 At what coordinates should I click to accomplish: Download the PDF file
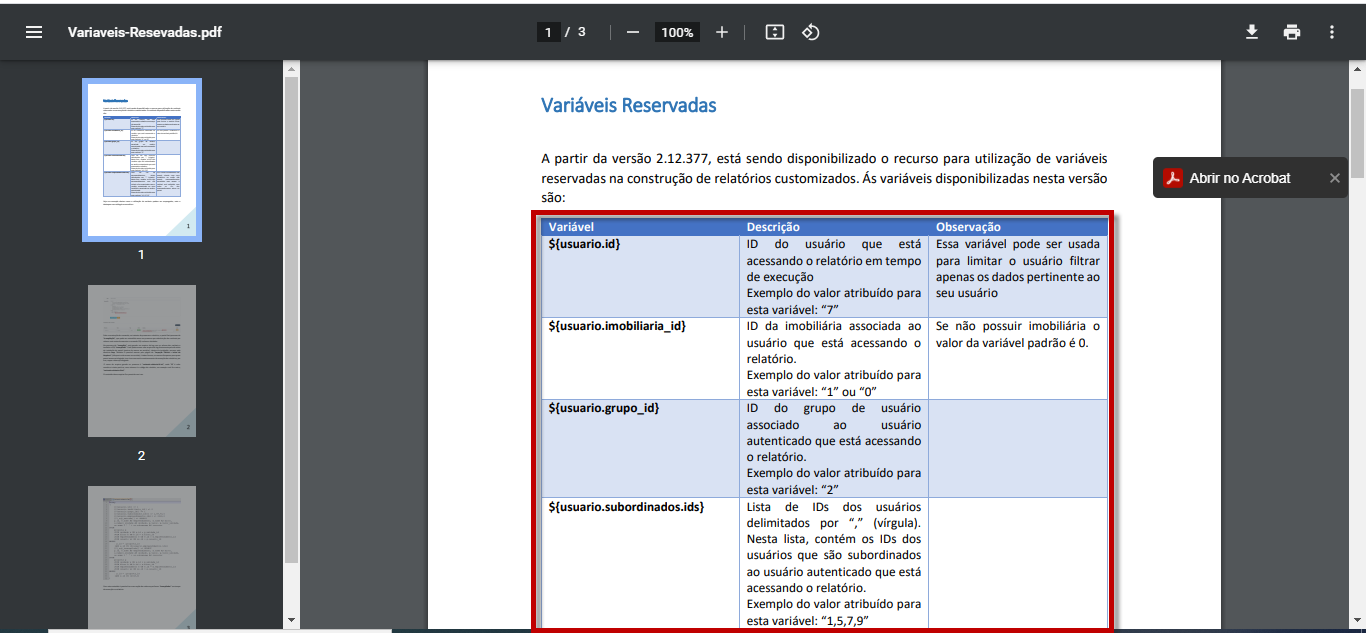[1252, 32]
